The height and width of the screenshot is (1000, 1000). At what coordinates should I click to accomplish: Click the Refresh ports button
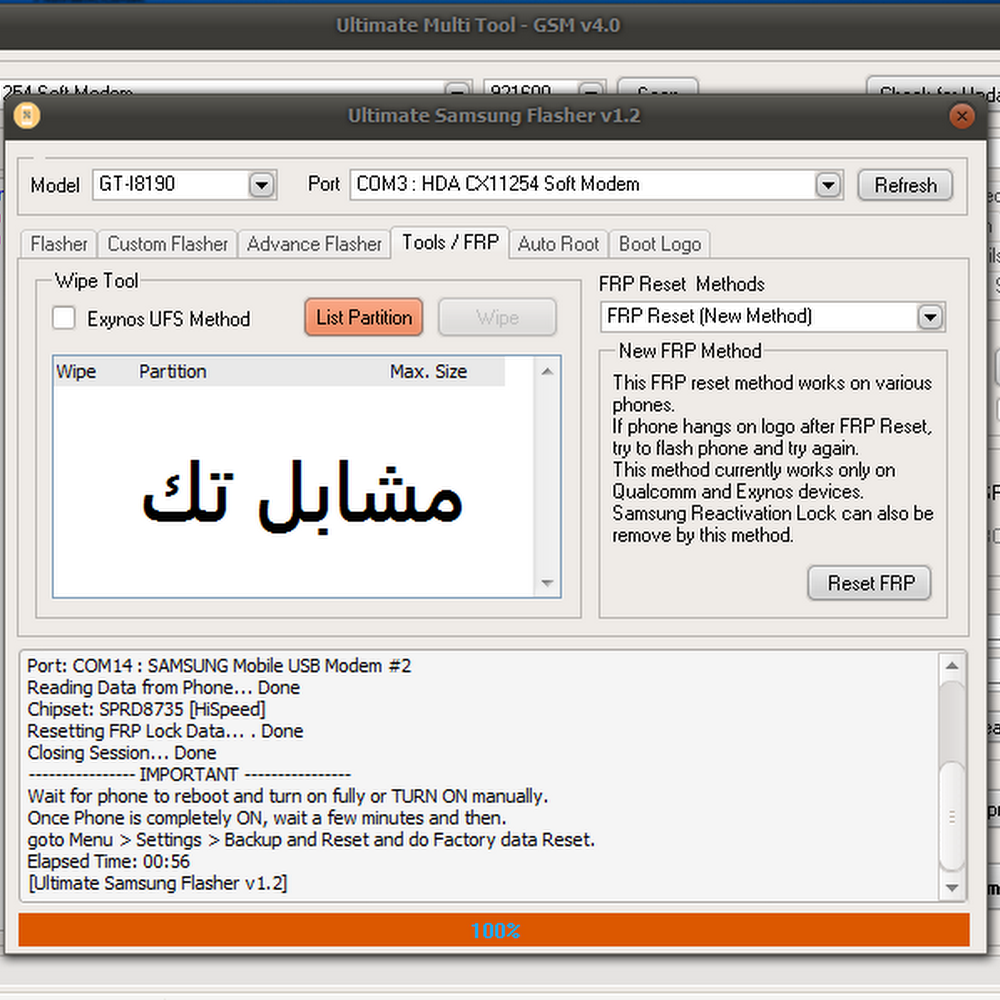(905, 185)
